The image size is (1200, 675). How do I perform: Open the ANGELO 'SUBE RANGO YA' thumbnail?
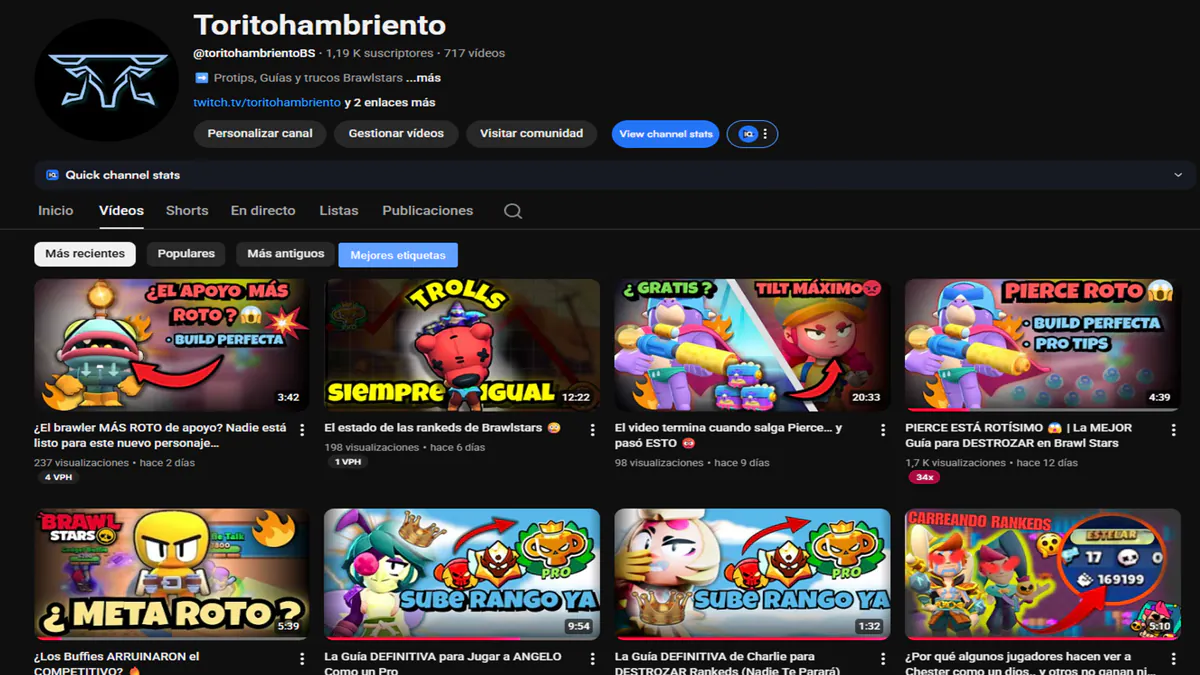[462, 574]
